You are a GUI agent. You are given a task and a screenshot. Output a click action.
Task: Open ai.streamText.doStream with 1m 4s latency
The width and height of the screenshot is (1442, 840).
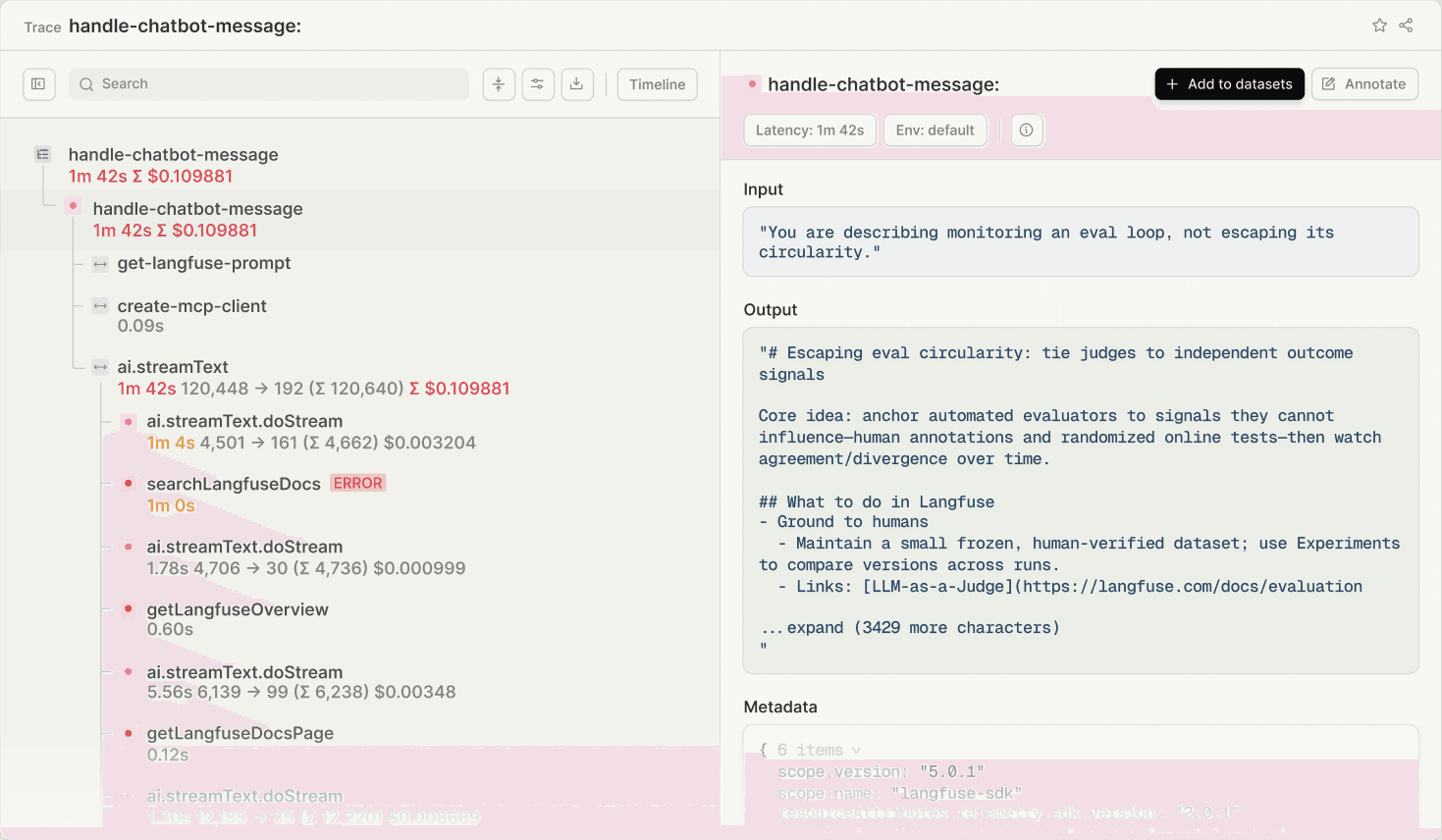245,421
